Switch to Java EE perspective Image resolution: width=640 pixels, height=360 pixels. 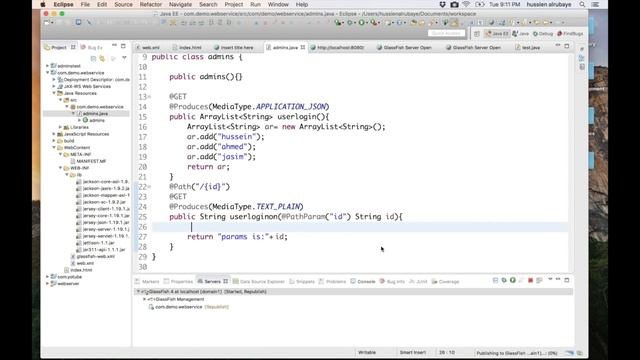point(497,34)
